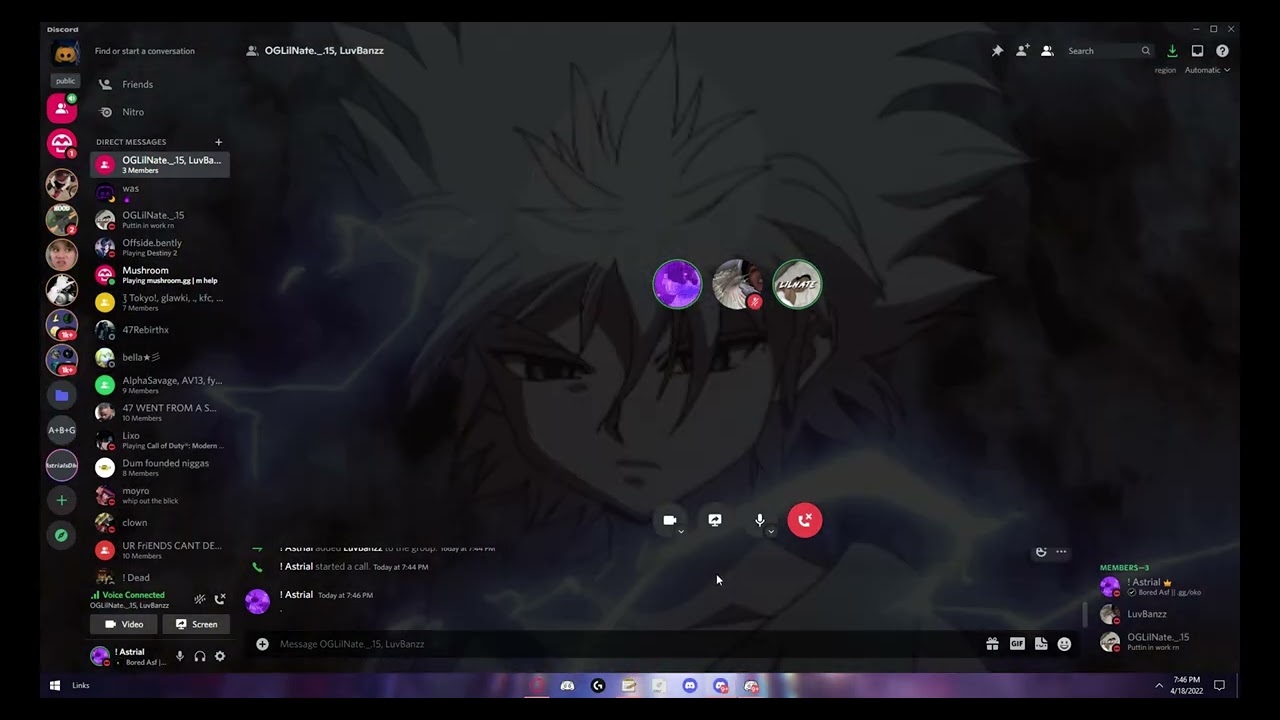
Task: Click the Video button in the voice panel
Action: pyautogui.click(x=124, y=624)
